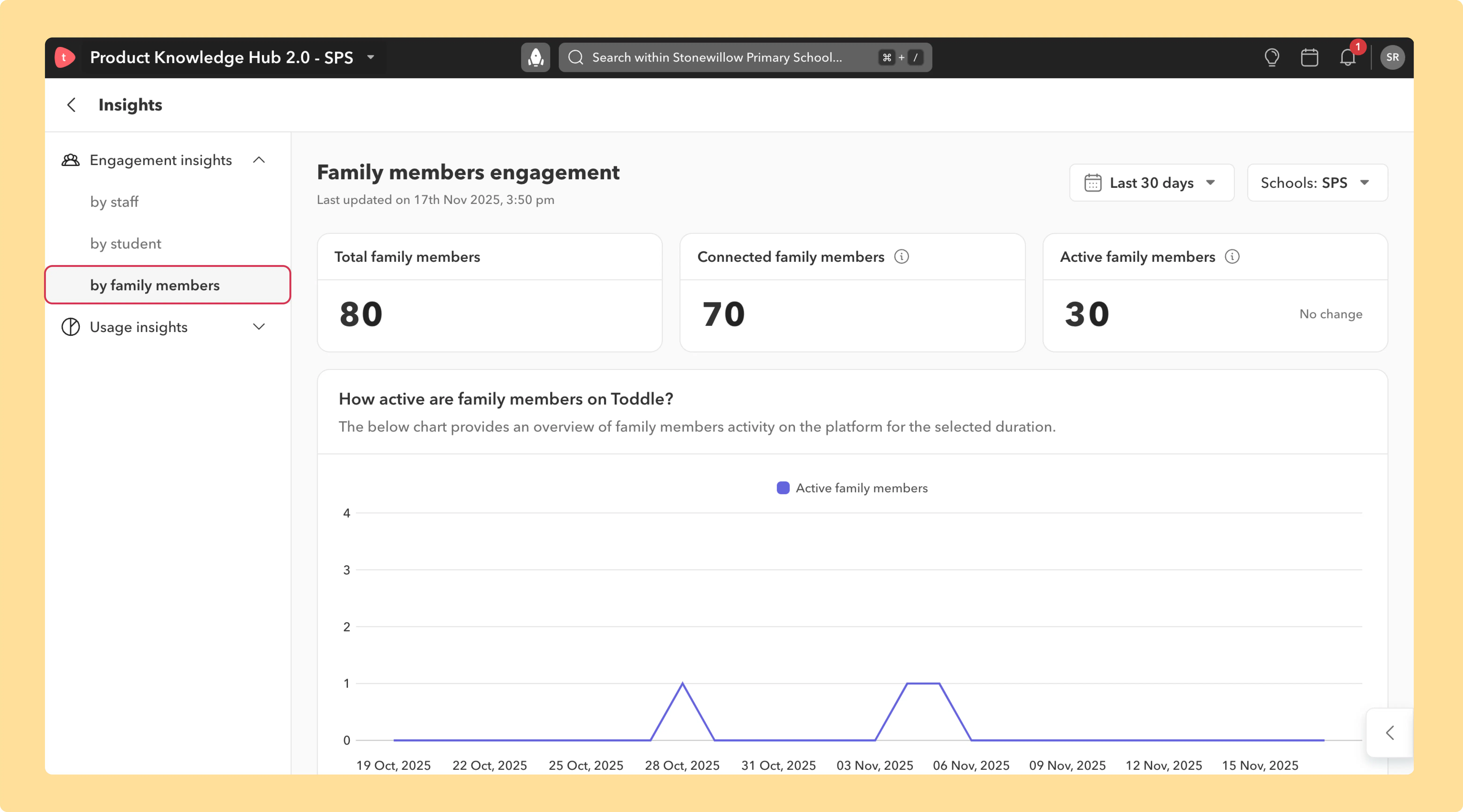This screenshot has height=812, width=1463.
Task: Select the by family members view
Action: [x=168, y=285]
